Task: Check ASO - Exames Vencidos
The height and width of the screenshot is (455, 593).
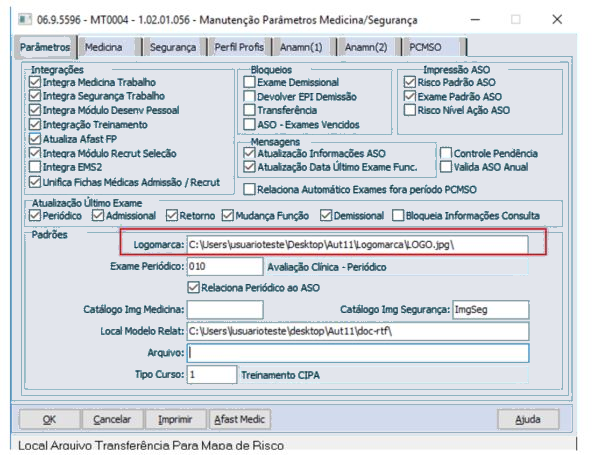Action: point(249,124)
